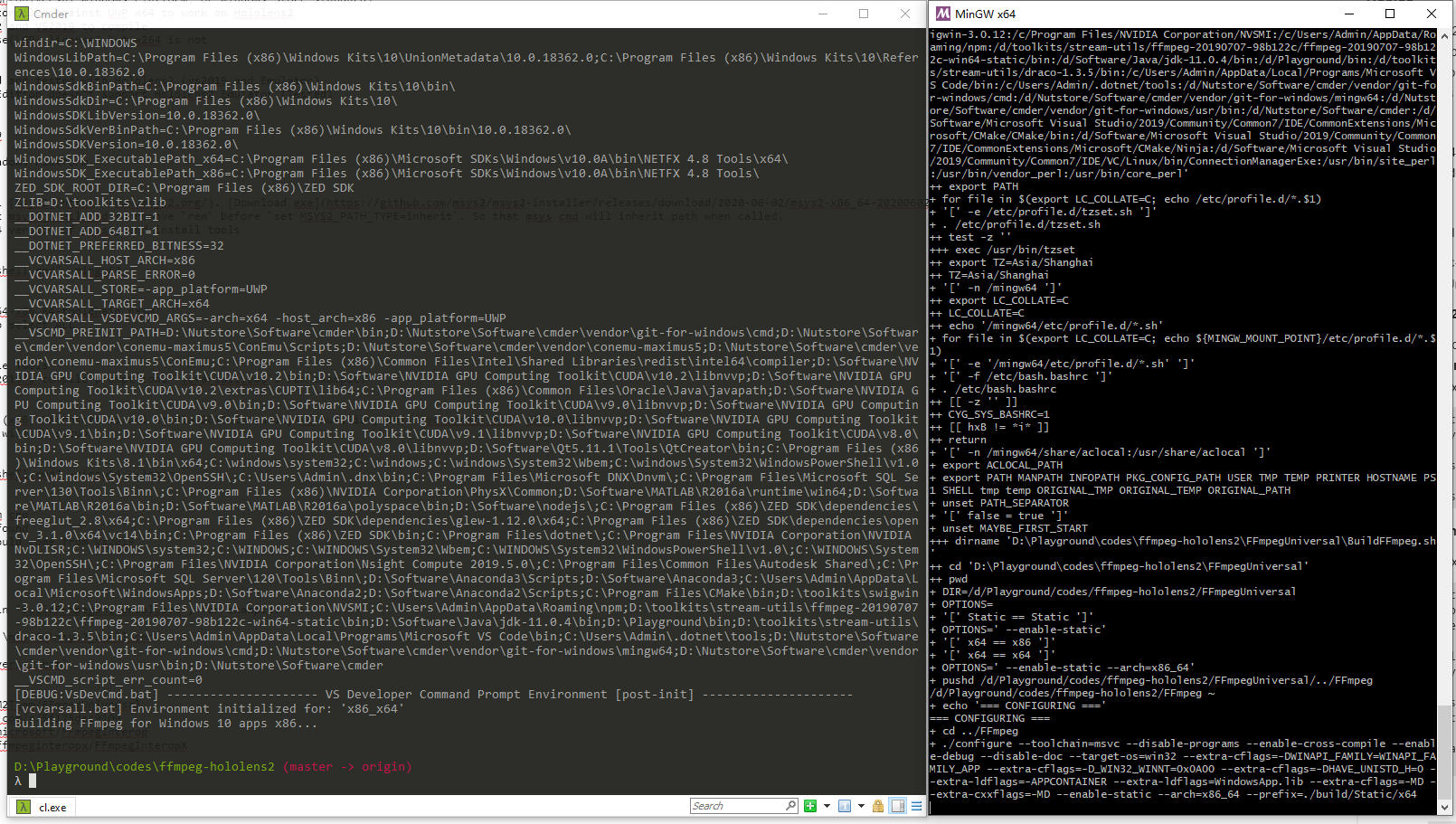Select the cl.exe console tab in Cmder
The width and height of the screenshot is (1456, 824).
[42, 807]
